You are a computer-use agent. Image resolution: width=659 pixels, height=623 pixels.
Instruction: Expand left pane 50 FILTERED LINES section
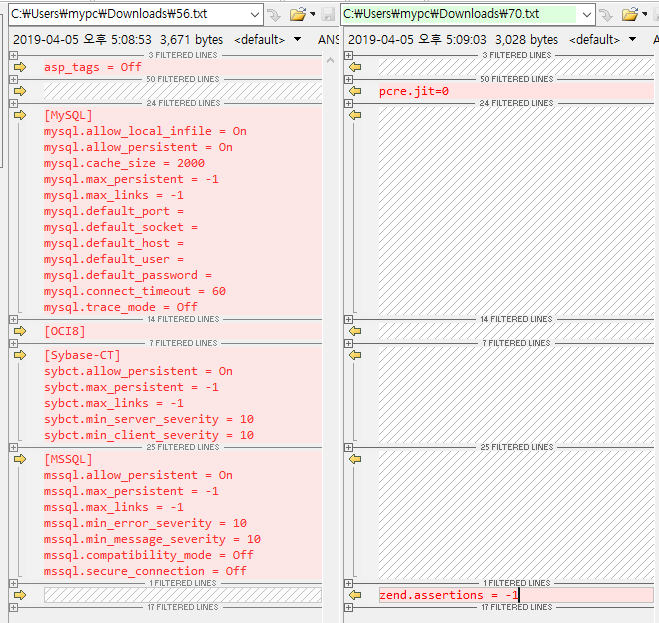click(13, 79)
